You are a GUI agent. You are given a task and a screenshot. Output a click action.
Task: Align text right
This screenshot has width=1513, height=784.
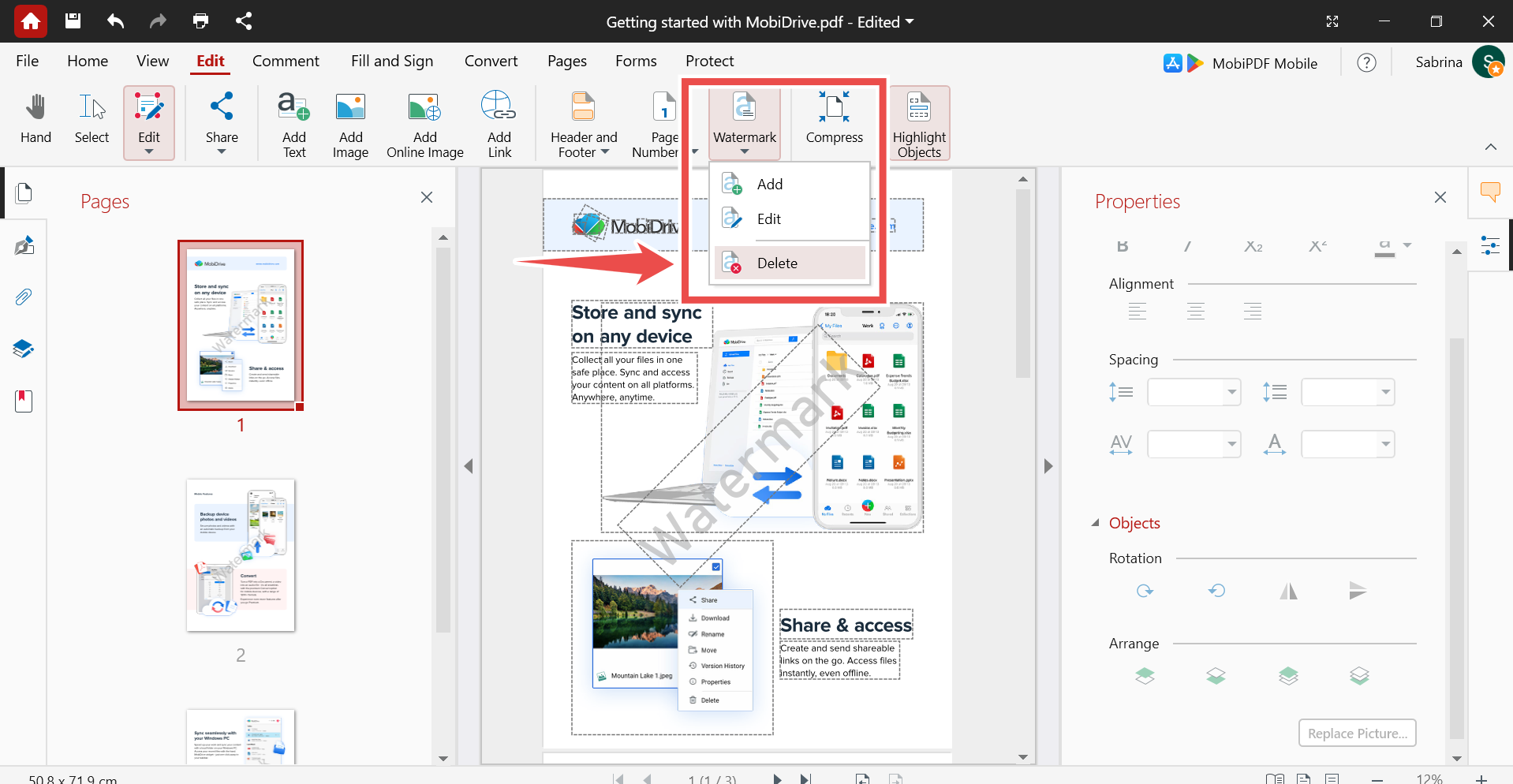tap(1253, 311)
